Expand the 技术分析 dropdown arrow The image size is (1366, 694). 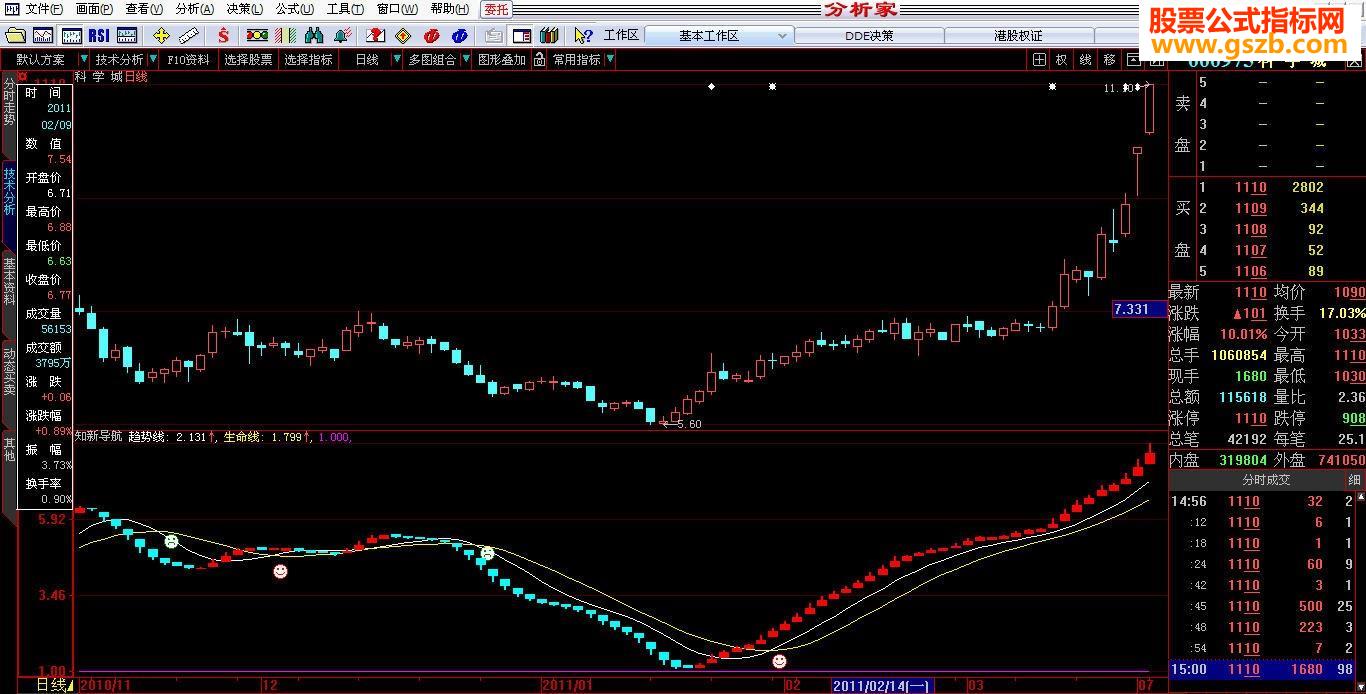(x=153, y=59)
